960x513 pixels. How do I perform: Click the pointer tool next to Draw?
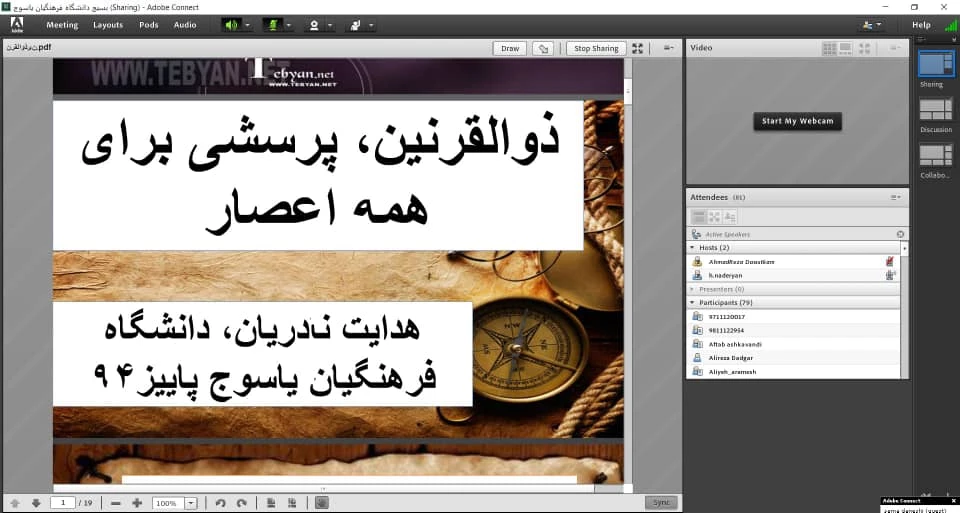pyautogui.click(x=543, y=48)
